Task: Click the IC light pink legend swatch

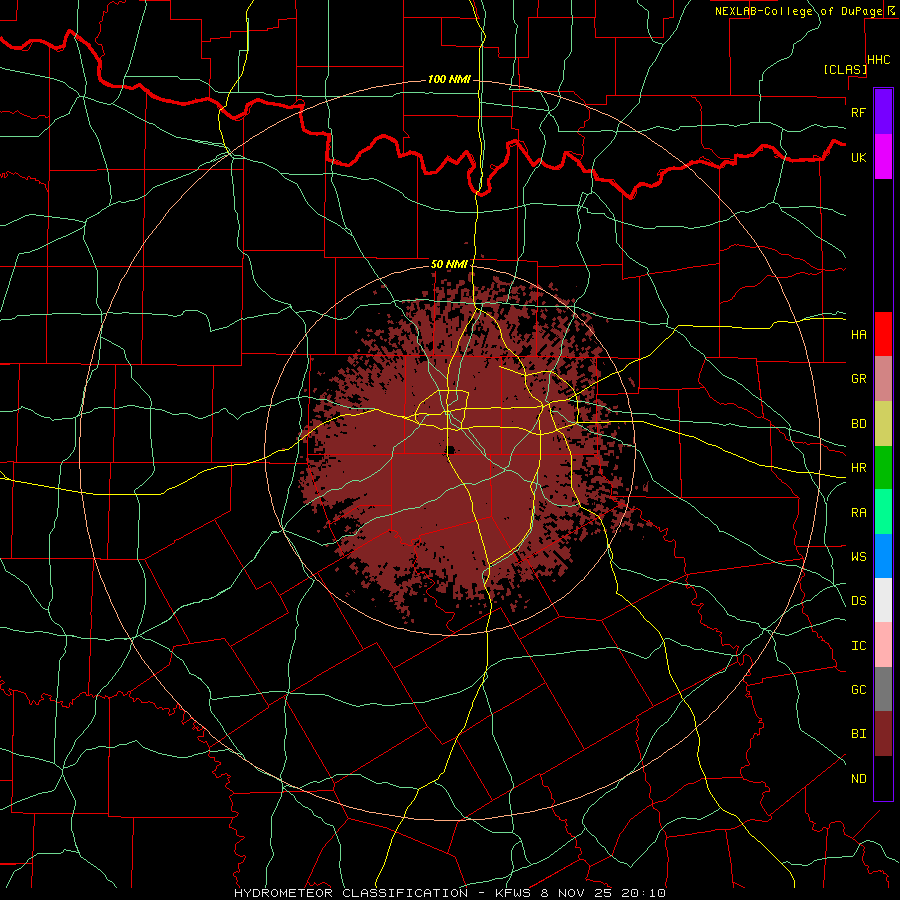Action: 883,645
